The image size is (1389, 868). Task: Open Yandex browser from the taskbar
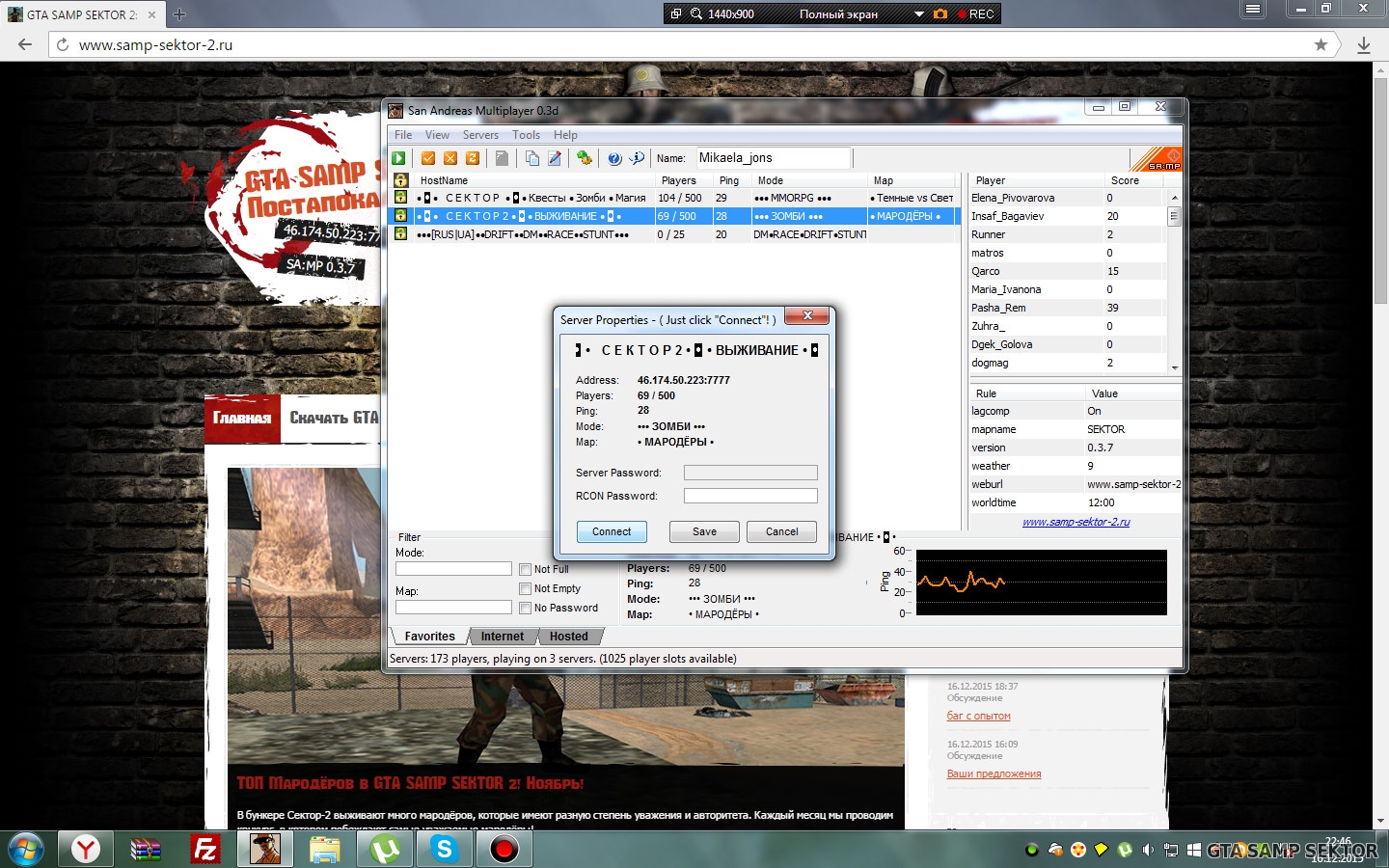pos(86,849)
